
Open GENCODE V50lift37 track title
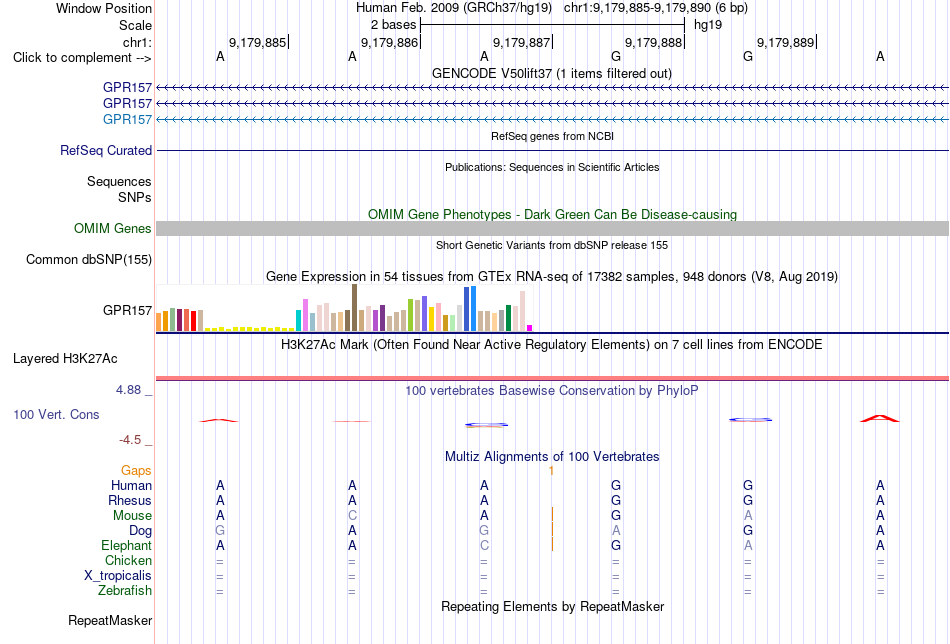552,73
